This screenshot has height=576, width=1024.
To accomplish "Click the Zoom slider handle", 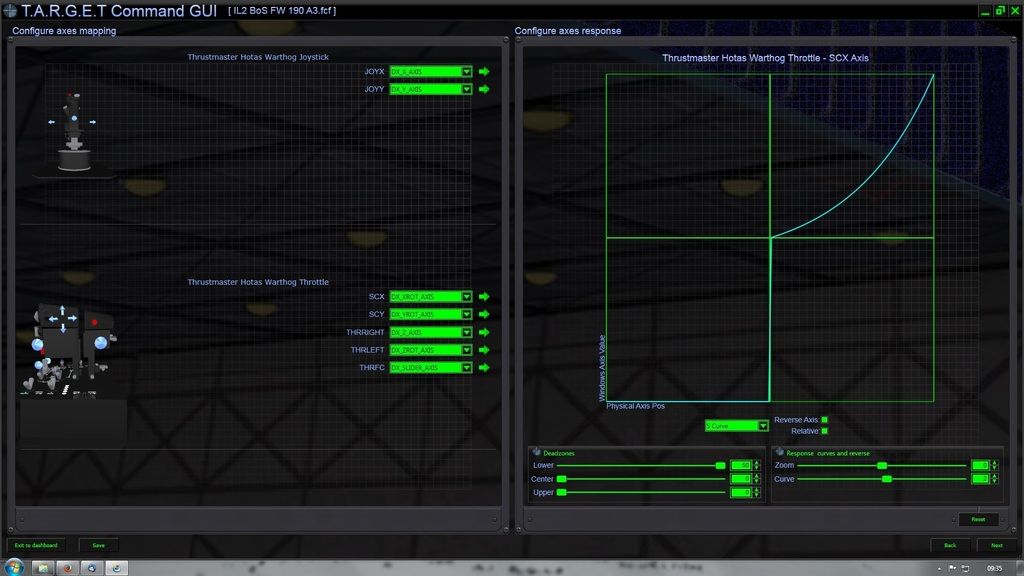I will [882, 465].
